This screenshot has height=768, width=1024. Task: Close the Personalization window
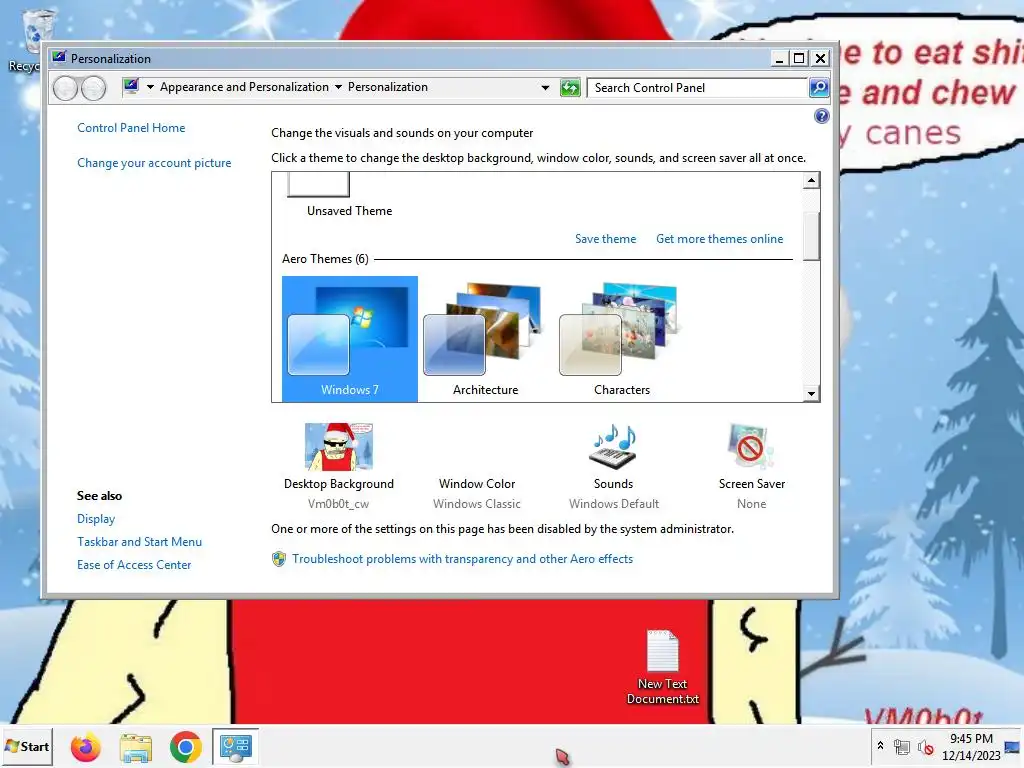coord(821,58)
